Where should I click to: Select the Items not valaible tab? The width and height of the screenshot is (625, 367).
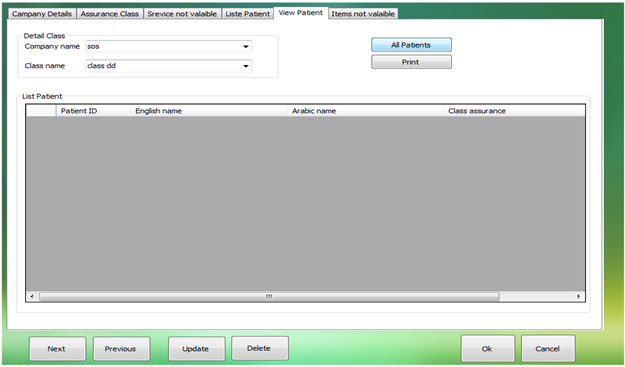pyautogui.click(x=363, y=14)
